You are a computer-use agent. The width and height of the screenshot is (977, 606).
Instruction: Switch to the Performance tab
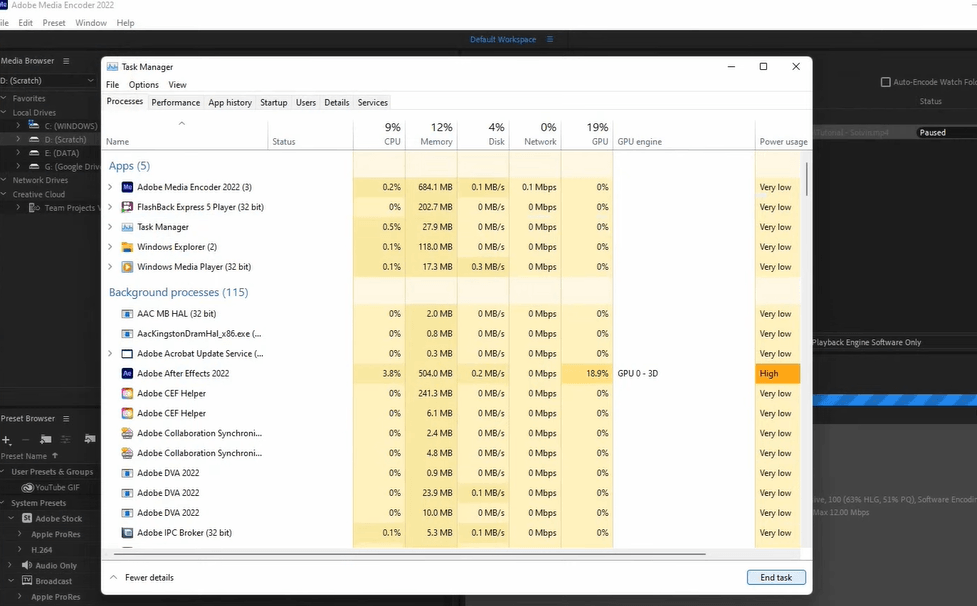pyautogui.click(x=176, y=103)
